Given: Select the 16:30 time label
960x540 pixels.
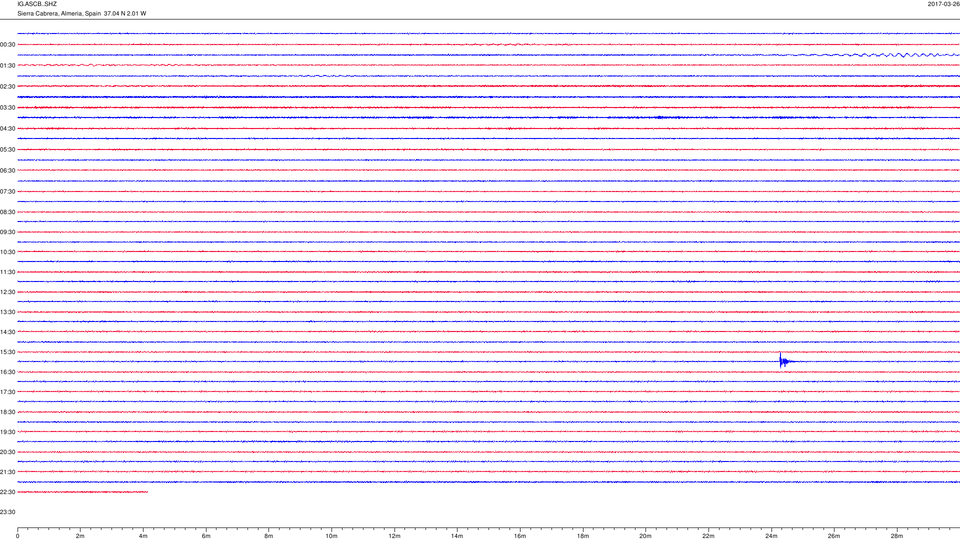Looking at the screenshot, I should click(x=7, y=372).
